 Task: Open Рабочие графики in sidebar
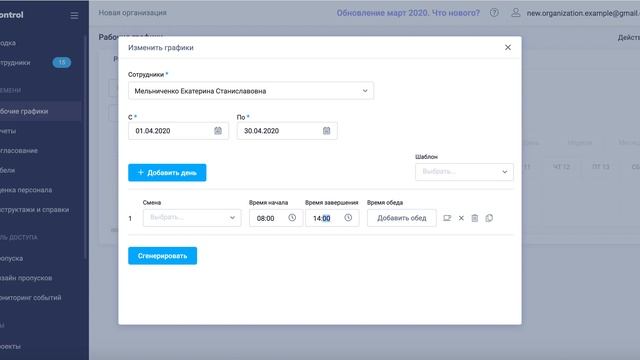coord(24,111)
